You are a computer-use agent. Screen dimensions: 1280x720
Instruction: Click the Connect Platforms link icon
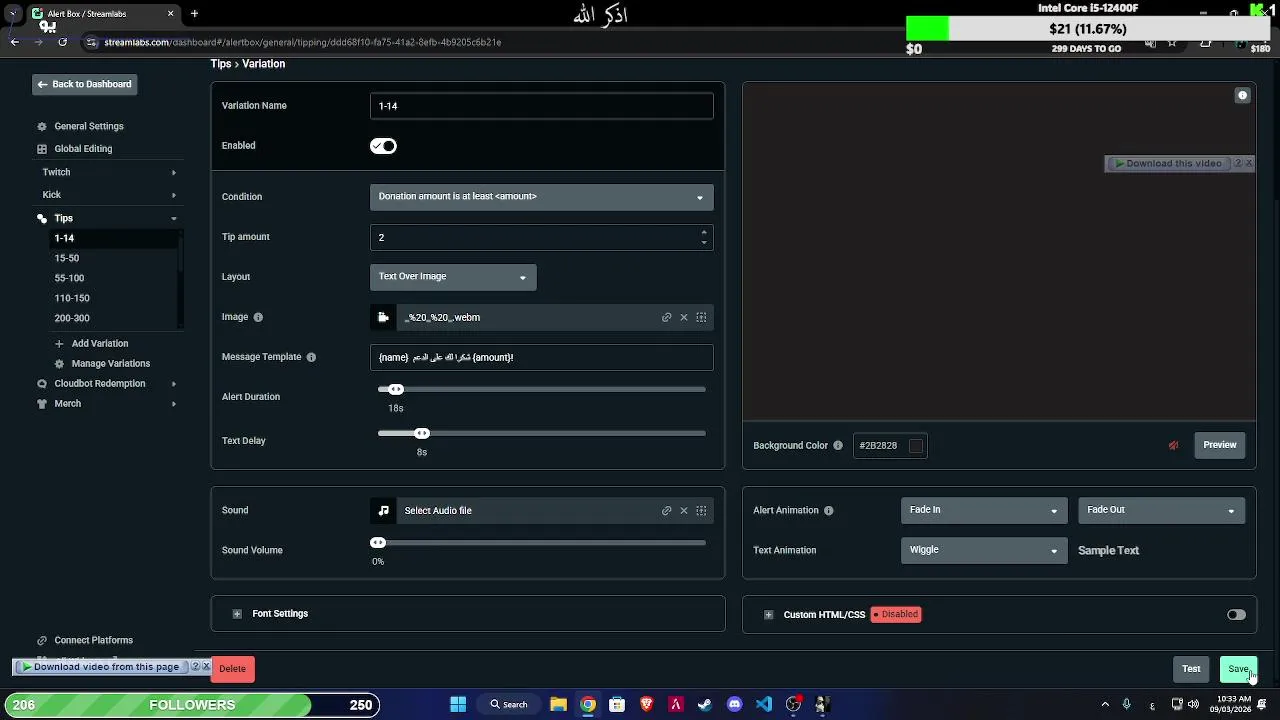42,640
